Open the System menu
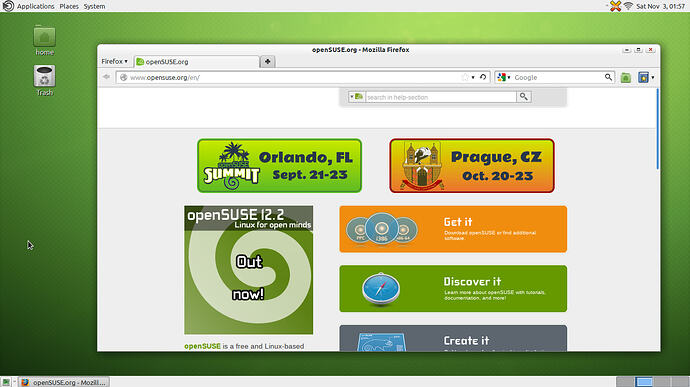This screenshot has height=387, width=690. click(94, 6)
